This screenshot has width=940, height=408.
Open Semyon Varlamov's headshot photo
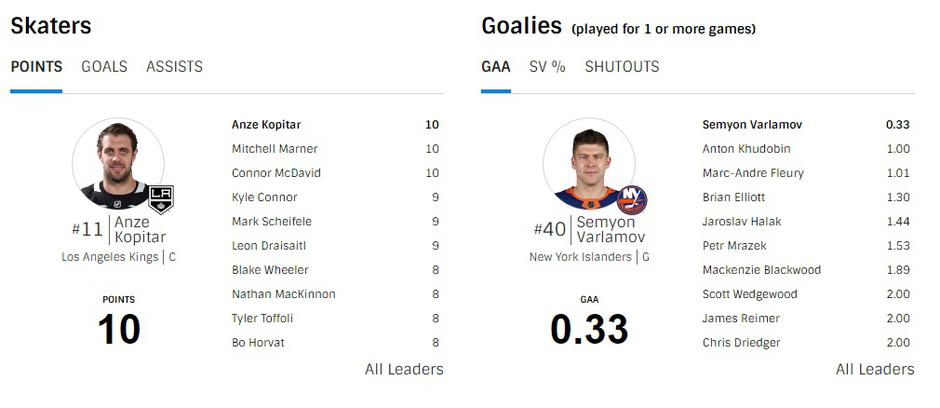pyautogui.click(x=588, y=165)
